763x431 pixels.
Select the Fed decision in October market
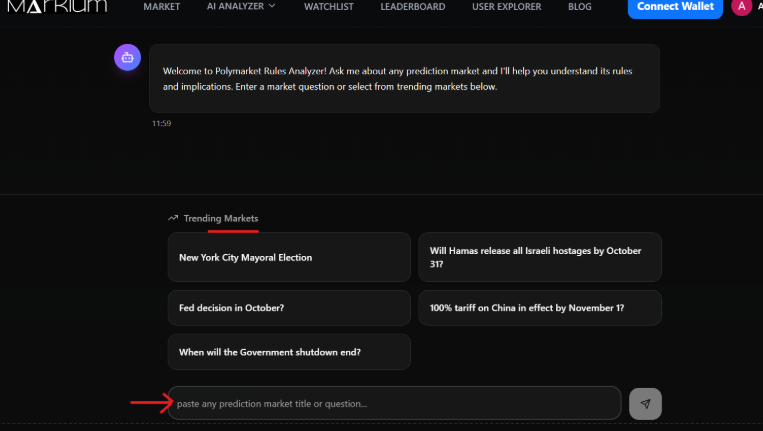(x=289, y=308)
